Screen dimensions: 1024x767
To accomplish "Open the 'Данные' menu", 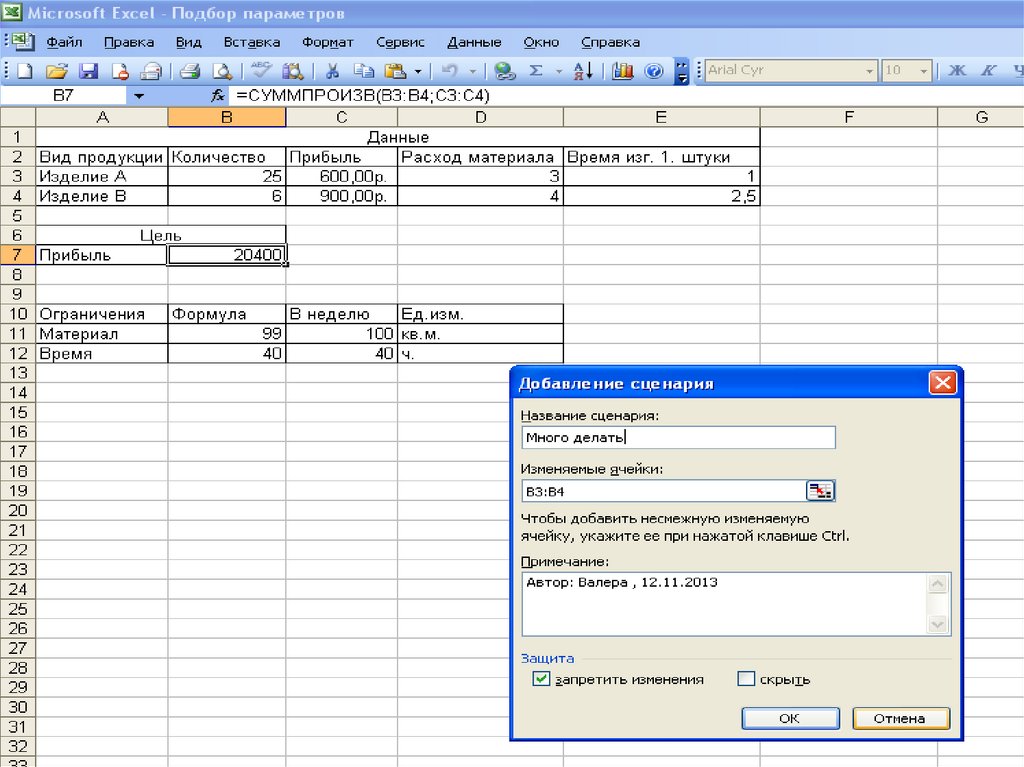I will 474,43.
